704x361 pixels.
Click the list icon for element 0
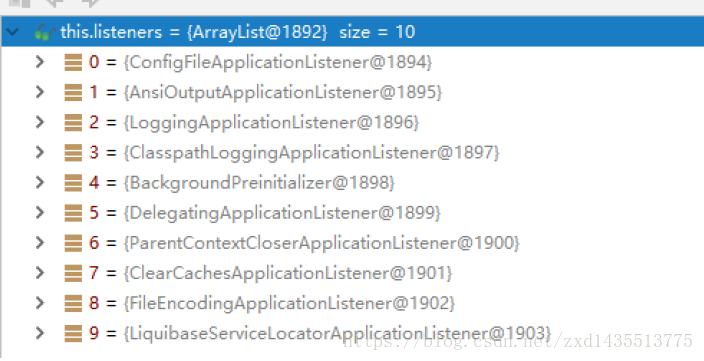point(73,62)
